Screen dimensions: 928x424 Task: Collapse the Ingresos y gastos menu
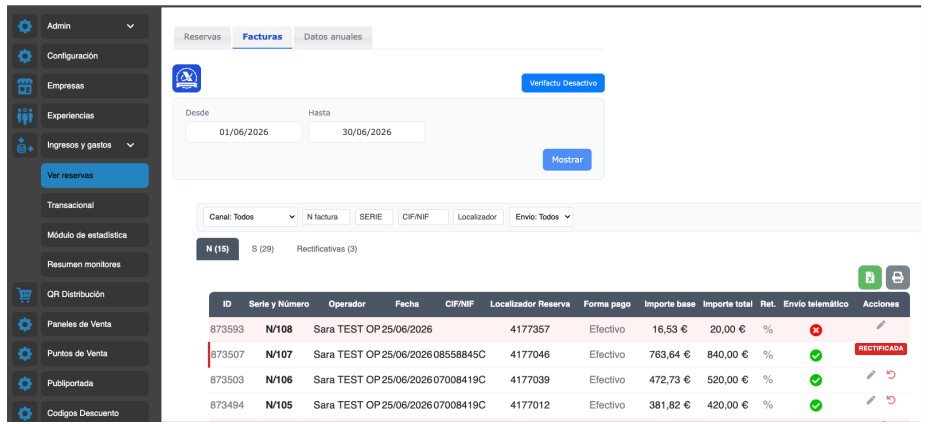95,145
